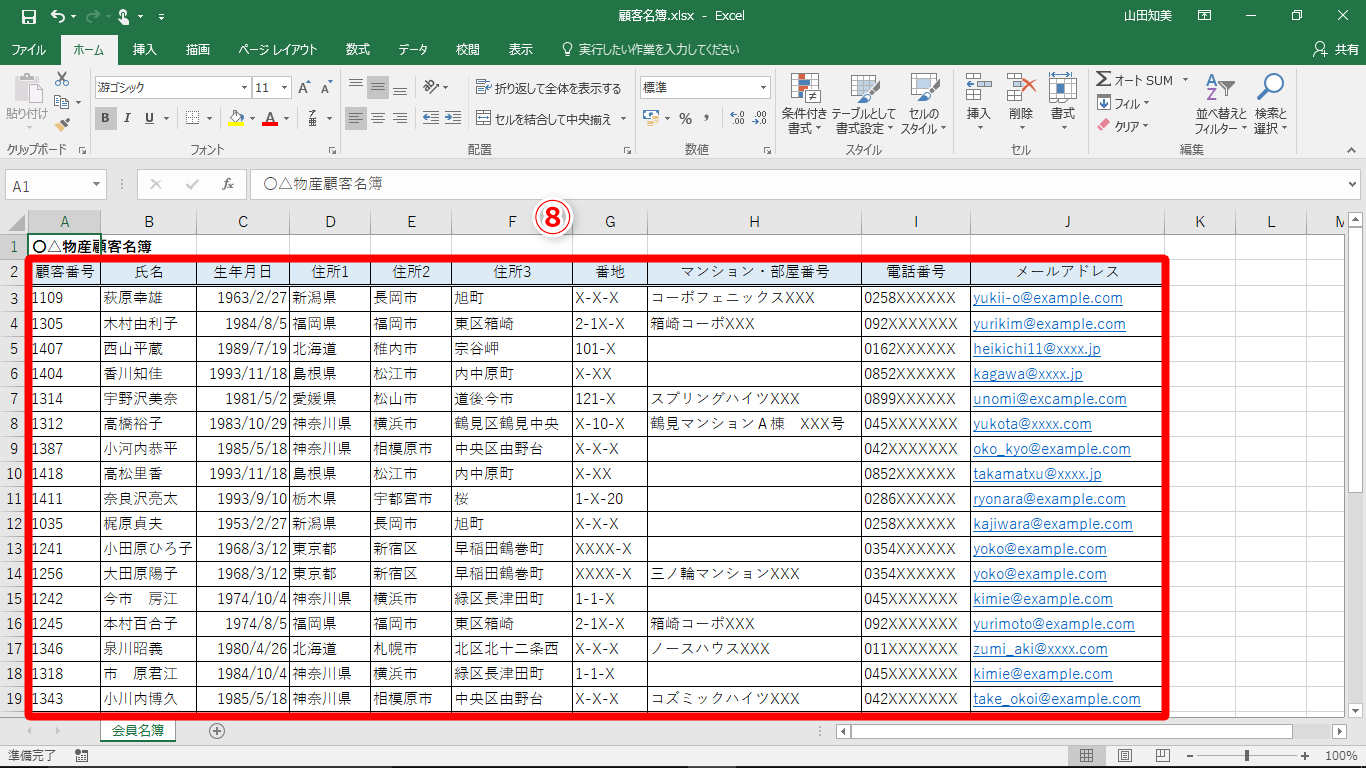Open the zumi_aki@xxxx.com email link
The width and height of the screenshot is (1366, 768).
[1040, 649]
